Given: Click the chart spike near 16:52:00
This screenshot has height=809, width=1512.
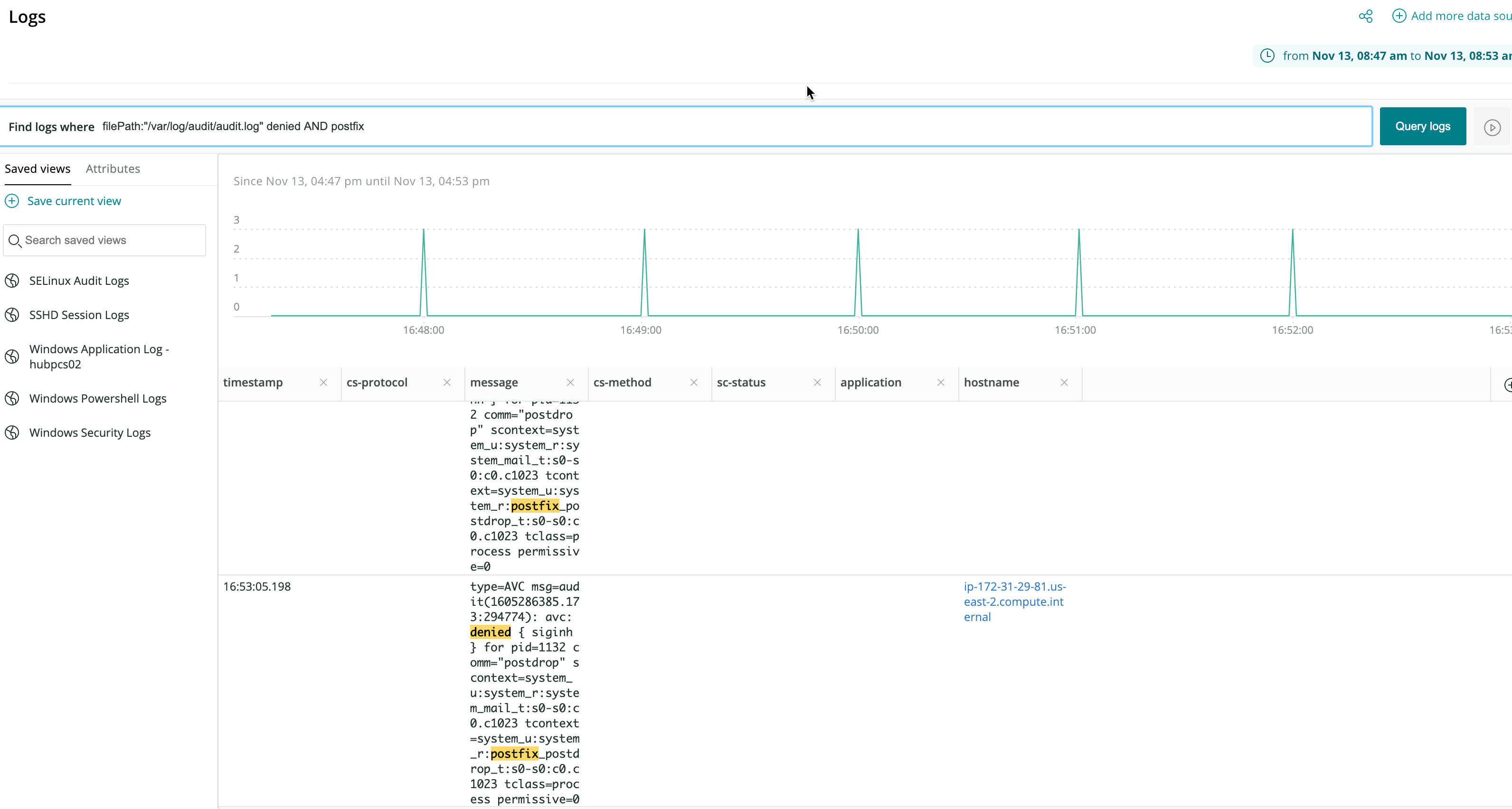Looking at the screenshot, I should 1293,272.
